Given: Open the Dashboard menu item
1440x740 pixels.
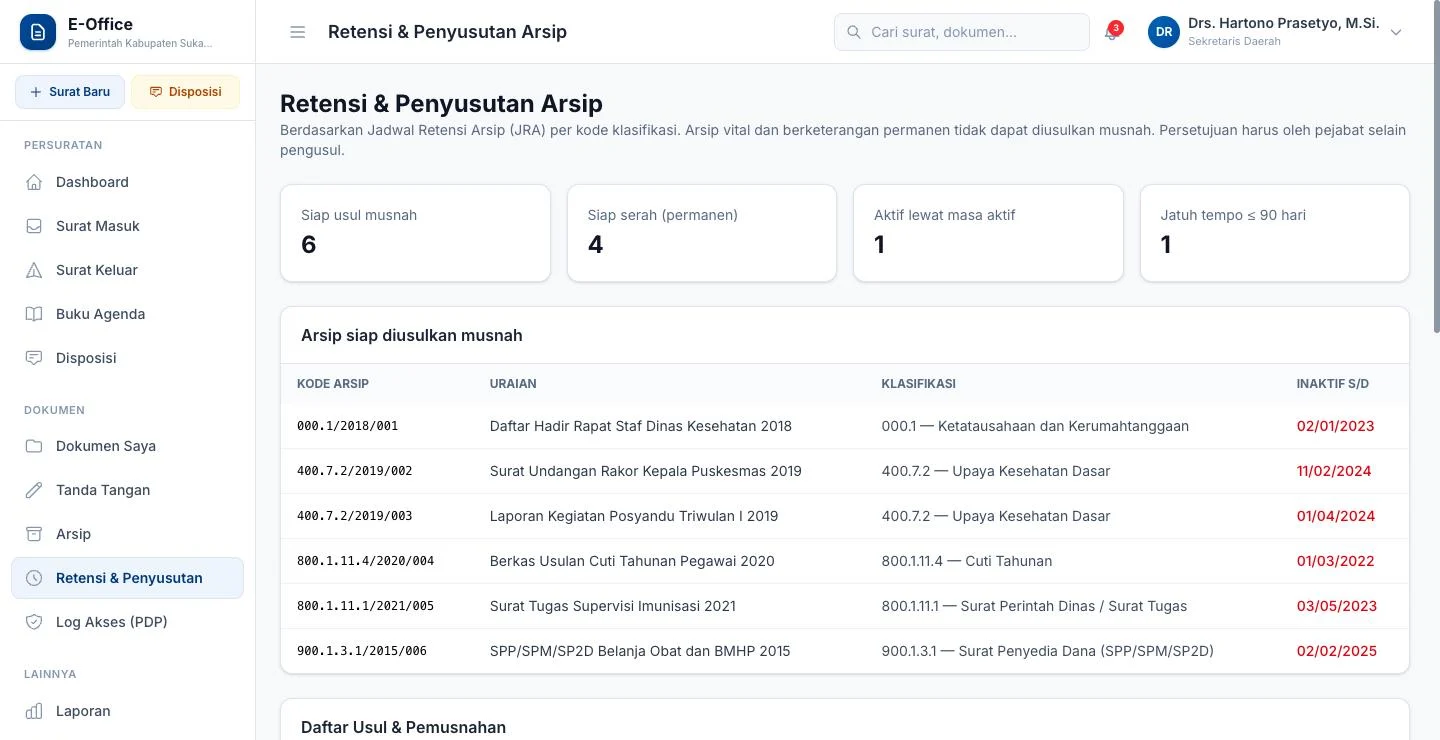Looking at the screenshot, I should [x=127, y=182].
